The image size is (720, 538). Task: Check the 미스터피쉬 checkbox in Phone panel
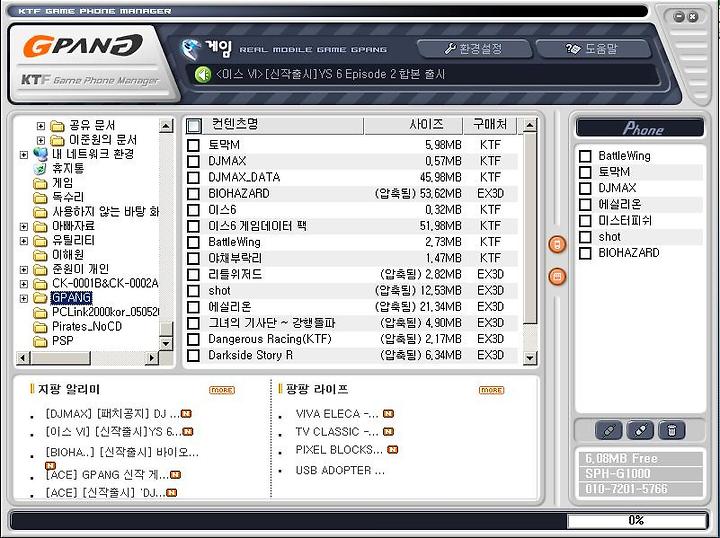(x=585, y=221)
